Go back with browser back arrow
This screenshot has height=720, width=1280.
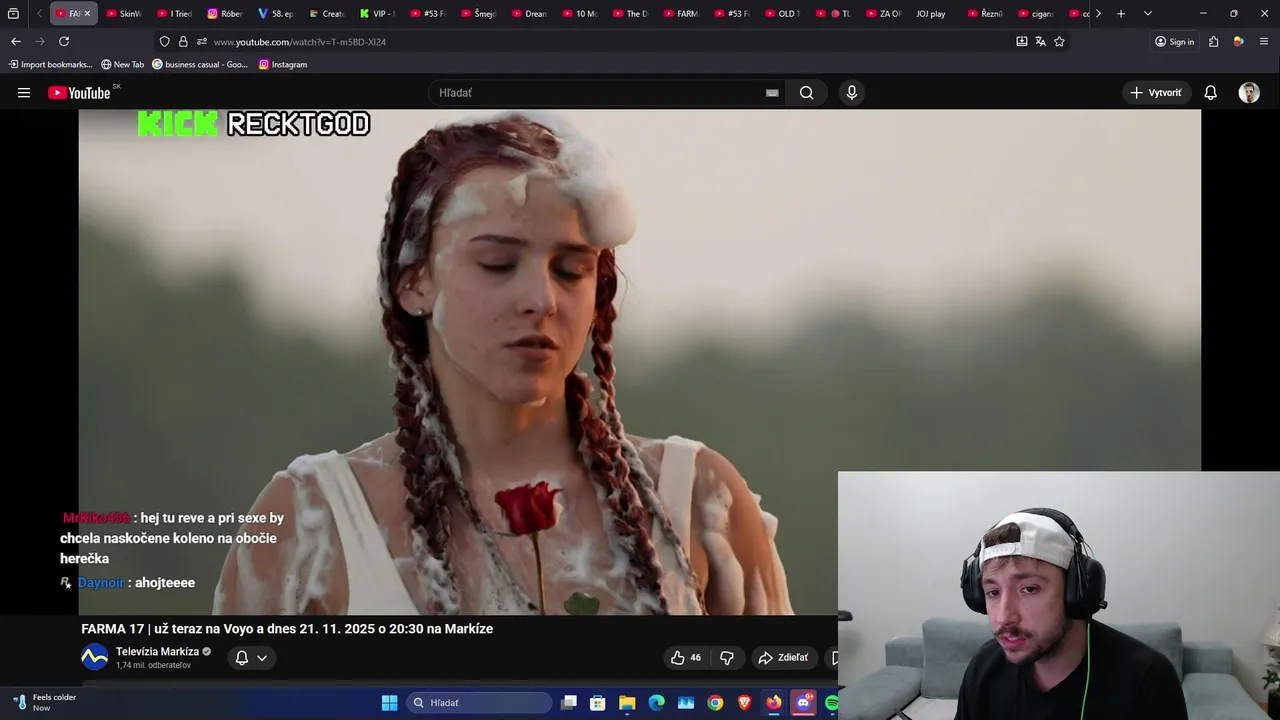point(15,41)
